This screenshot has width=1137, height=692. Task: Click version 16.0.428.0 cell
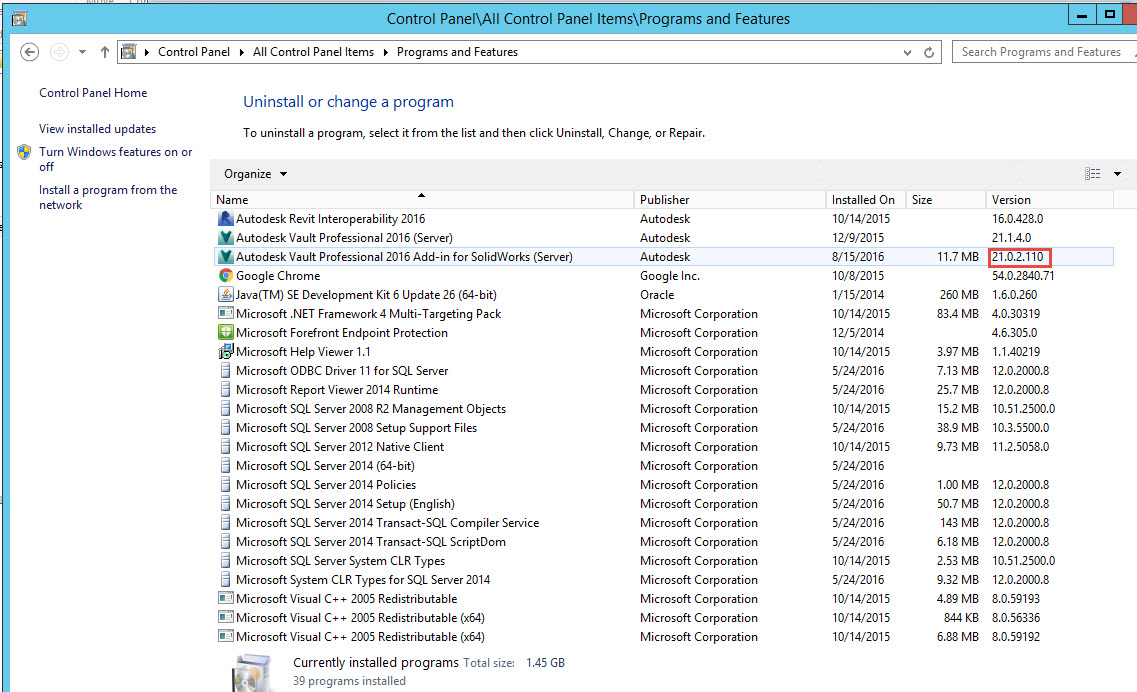[x=1017, y=218]
